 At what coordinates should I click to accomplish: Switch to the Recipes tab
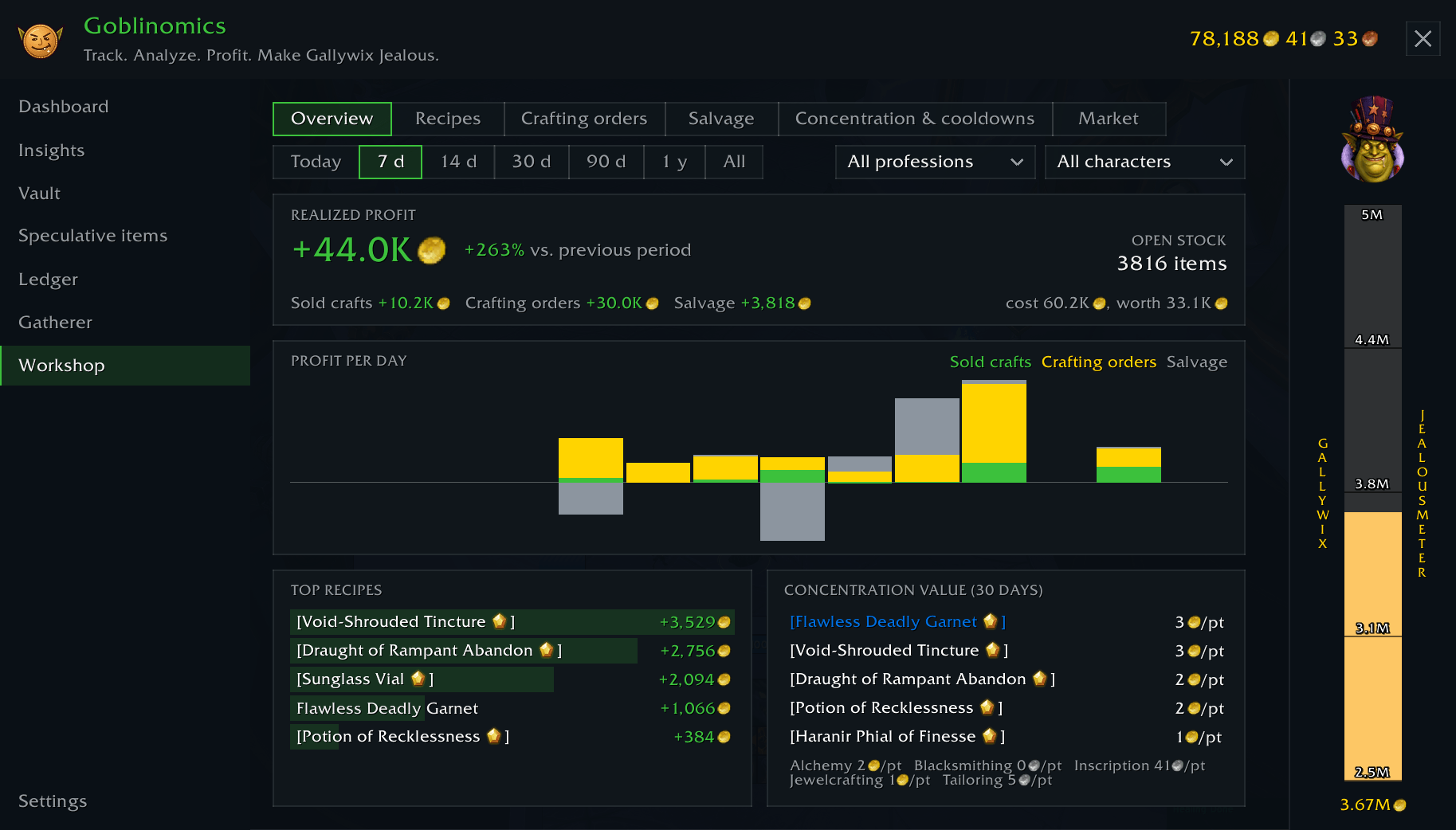448,119
